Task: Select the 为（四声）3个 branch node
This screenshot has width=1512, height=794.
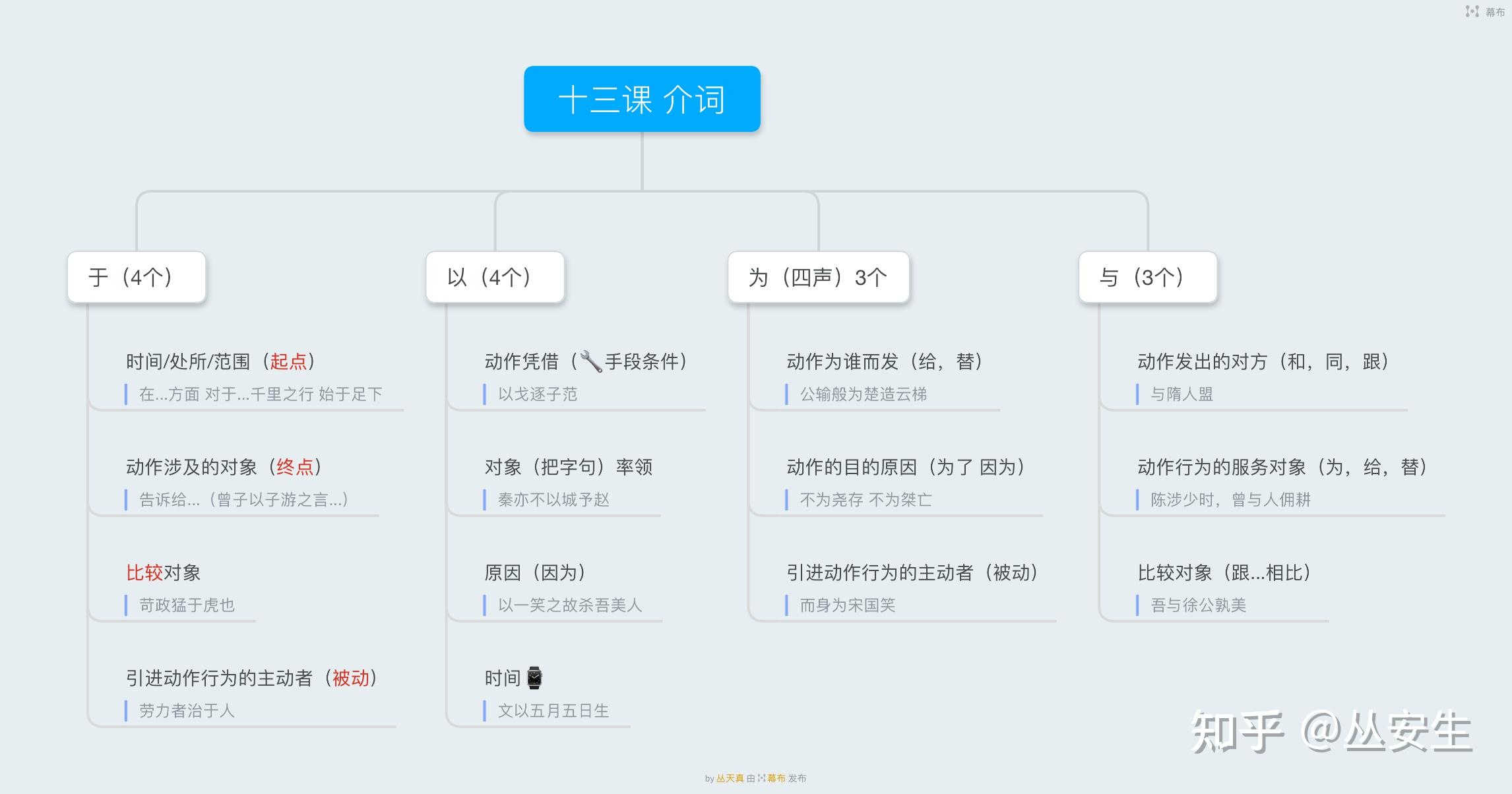Action: (x=818, y=277)
